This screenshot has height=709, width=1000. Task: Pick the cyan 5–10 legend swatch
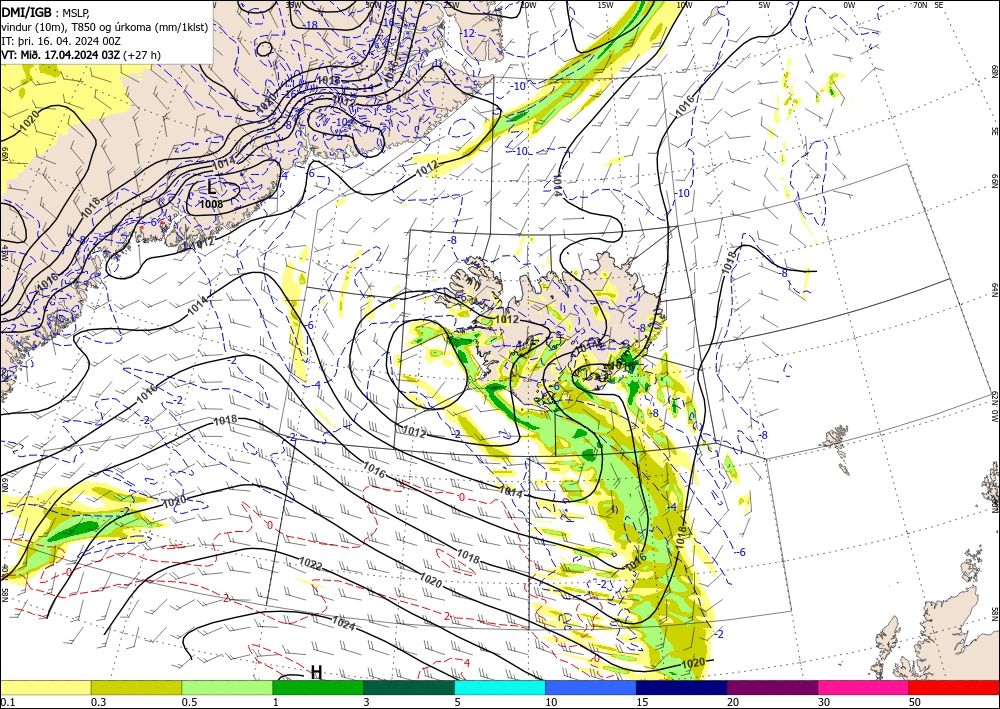click(x=500, y=687)
